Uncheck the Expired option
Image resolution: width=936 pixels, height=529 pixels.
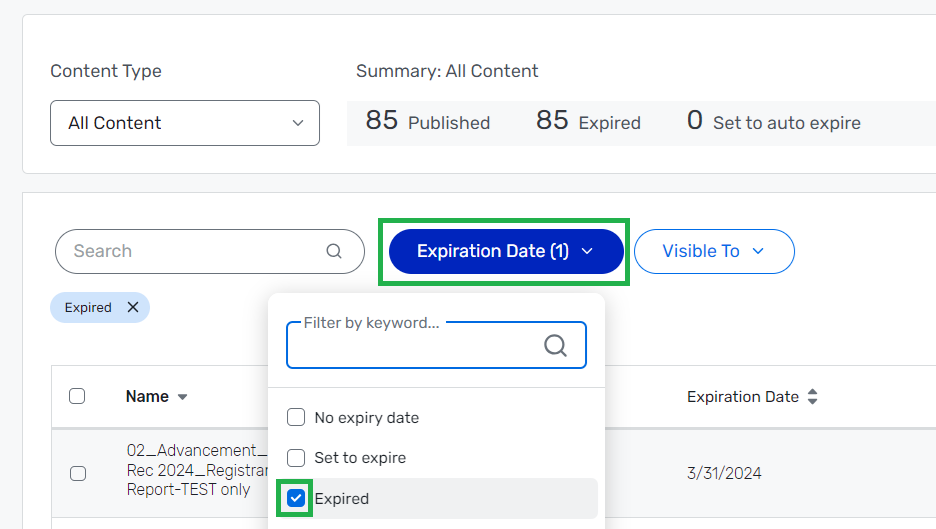click(x=296, y=498)
